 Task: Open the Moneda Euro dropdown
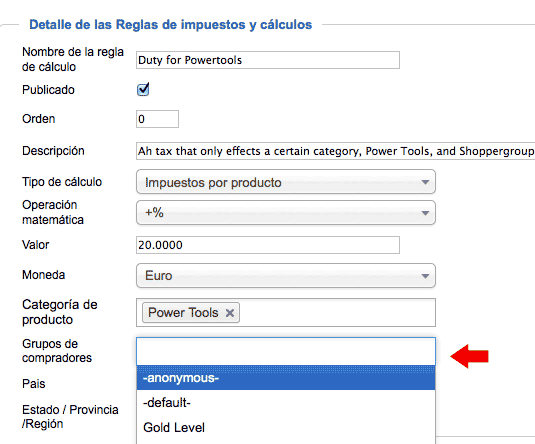point(286,275)
